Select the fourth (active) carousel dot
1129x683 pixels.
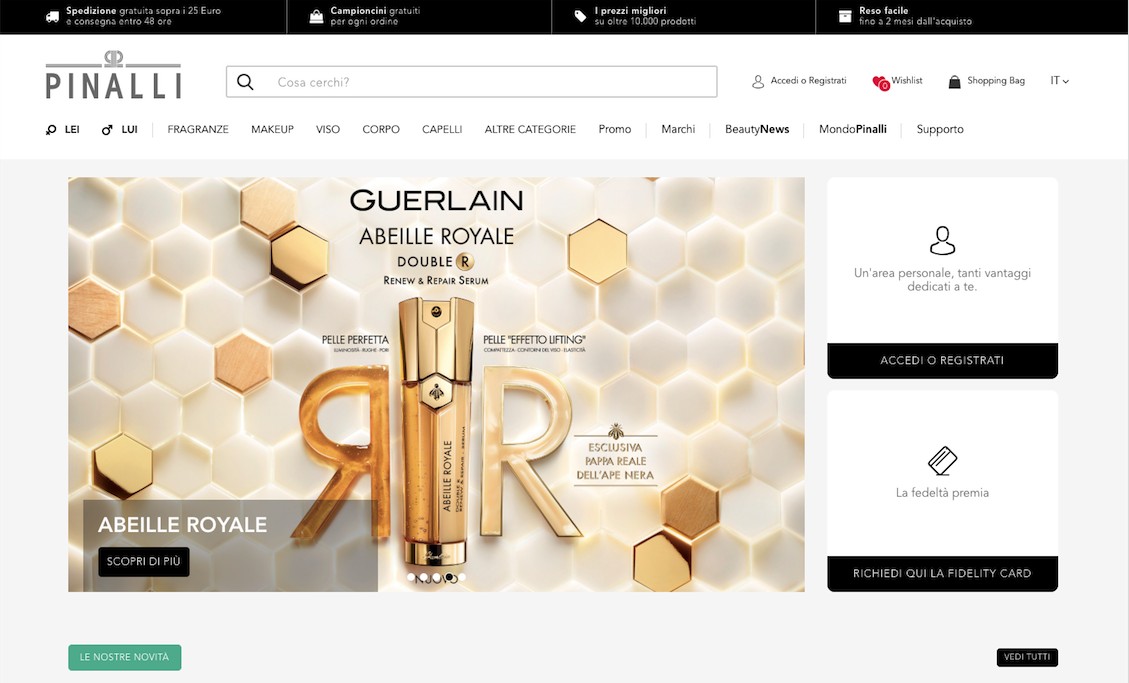(x=449, y=577)
